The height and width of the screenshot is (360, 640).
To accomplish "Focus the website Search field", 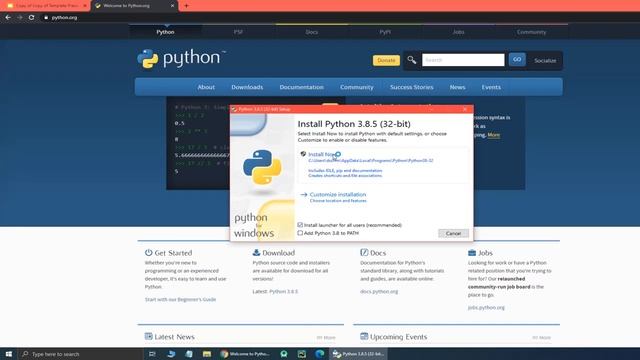I will point(463,60).
